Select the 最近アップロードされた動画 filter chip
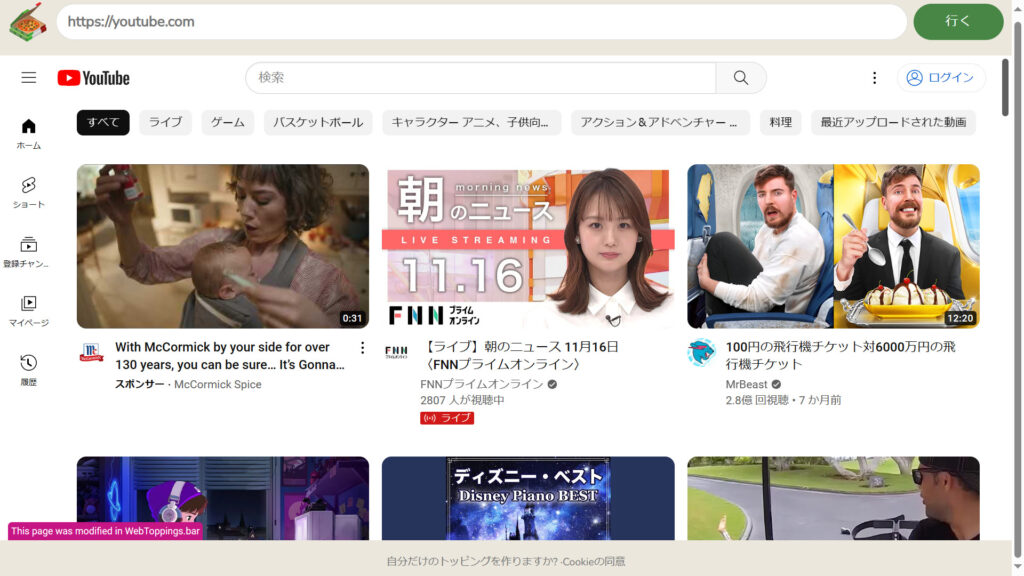 893,122
